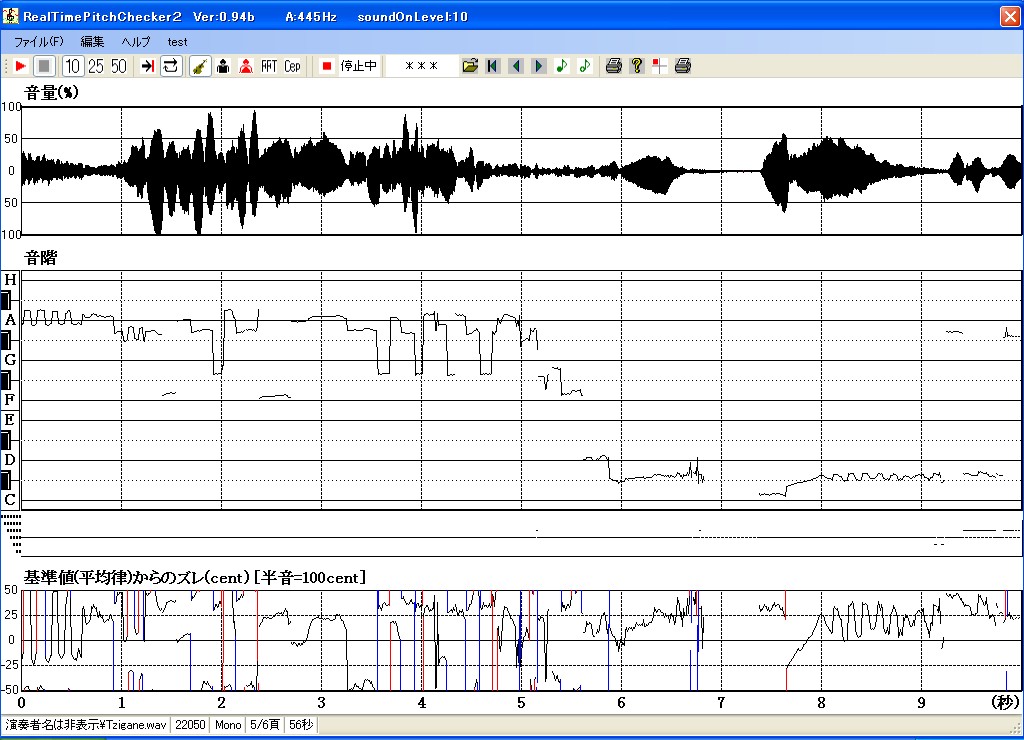Click the D note key label
Image resolution: width=1024 pixels, height=740 pixels.
click(10, 460)
